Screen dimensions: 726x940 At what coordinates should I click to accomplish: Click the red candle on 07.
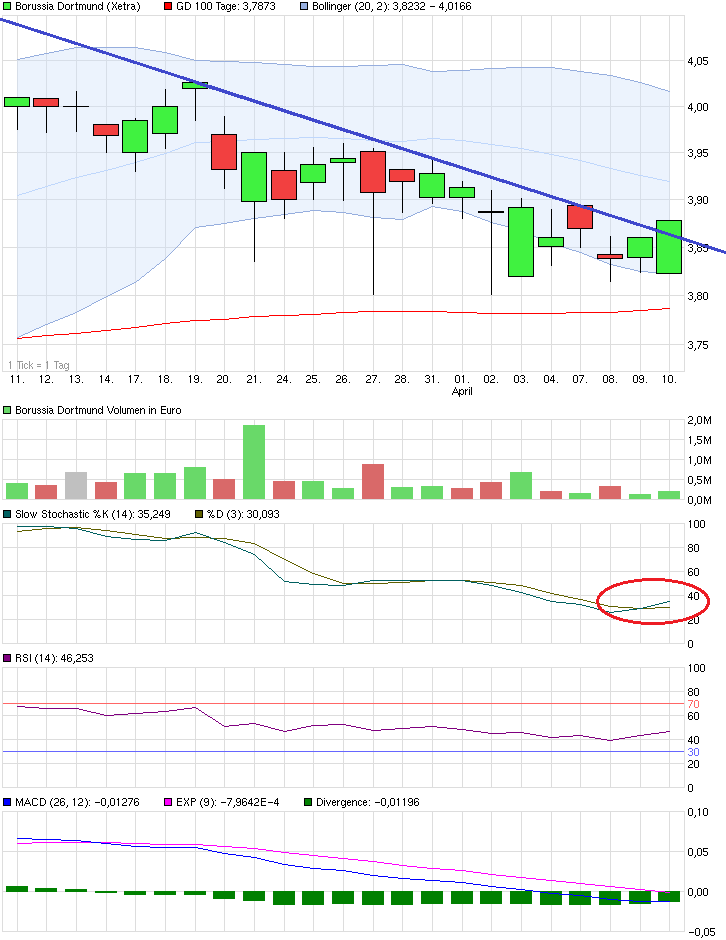(580, 216)
